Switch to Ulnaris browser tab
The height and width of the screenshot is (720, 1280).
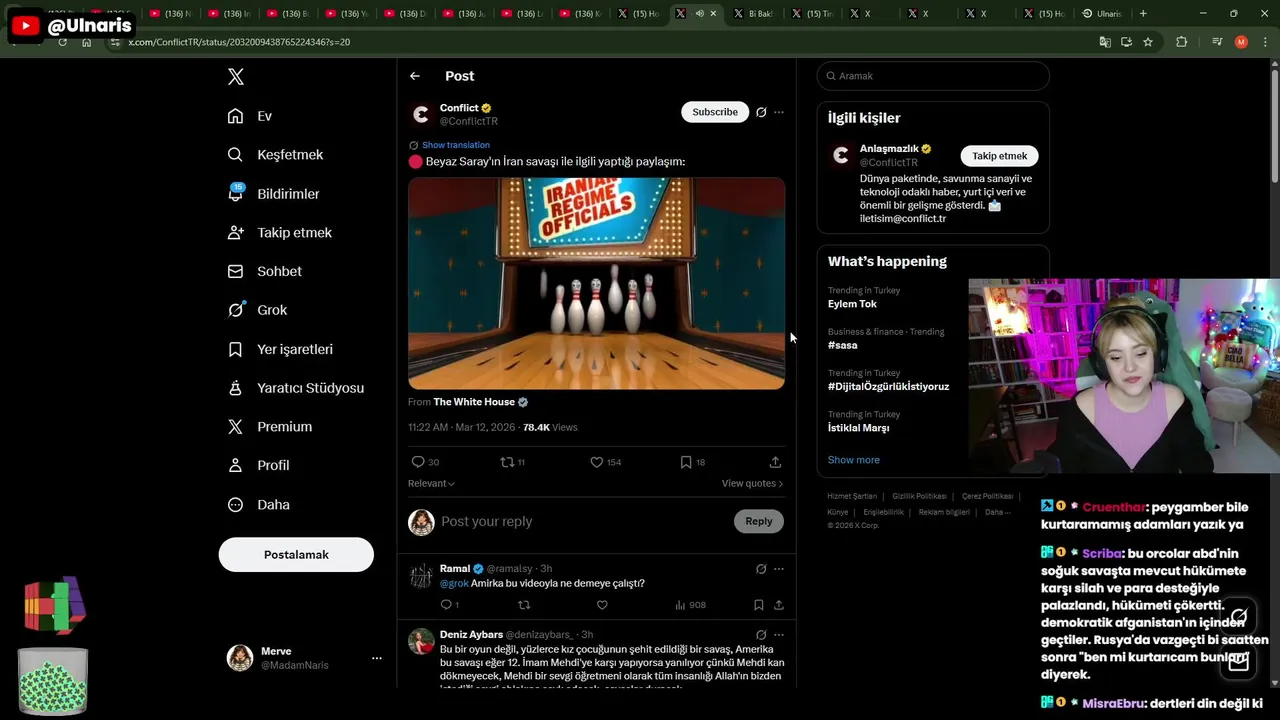[1102, 14]
